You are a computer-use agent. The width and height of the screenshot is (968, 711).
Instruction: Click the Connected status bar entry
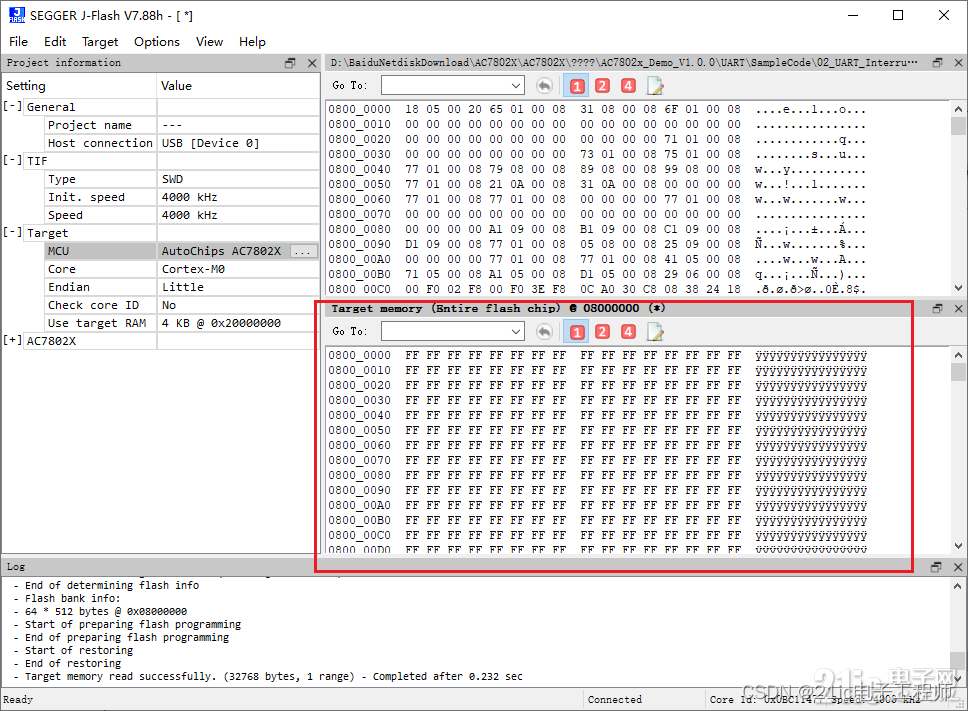pos(615,699)
